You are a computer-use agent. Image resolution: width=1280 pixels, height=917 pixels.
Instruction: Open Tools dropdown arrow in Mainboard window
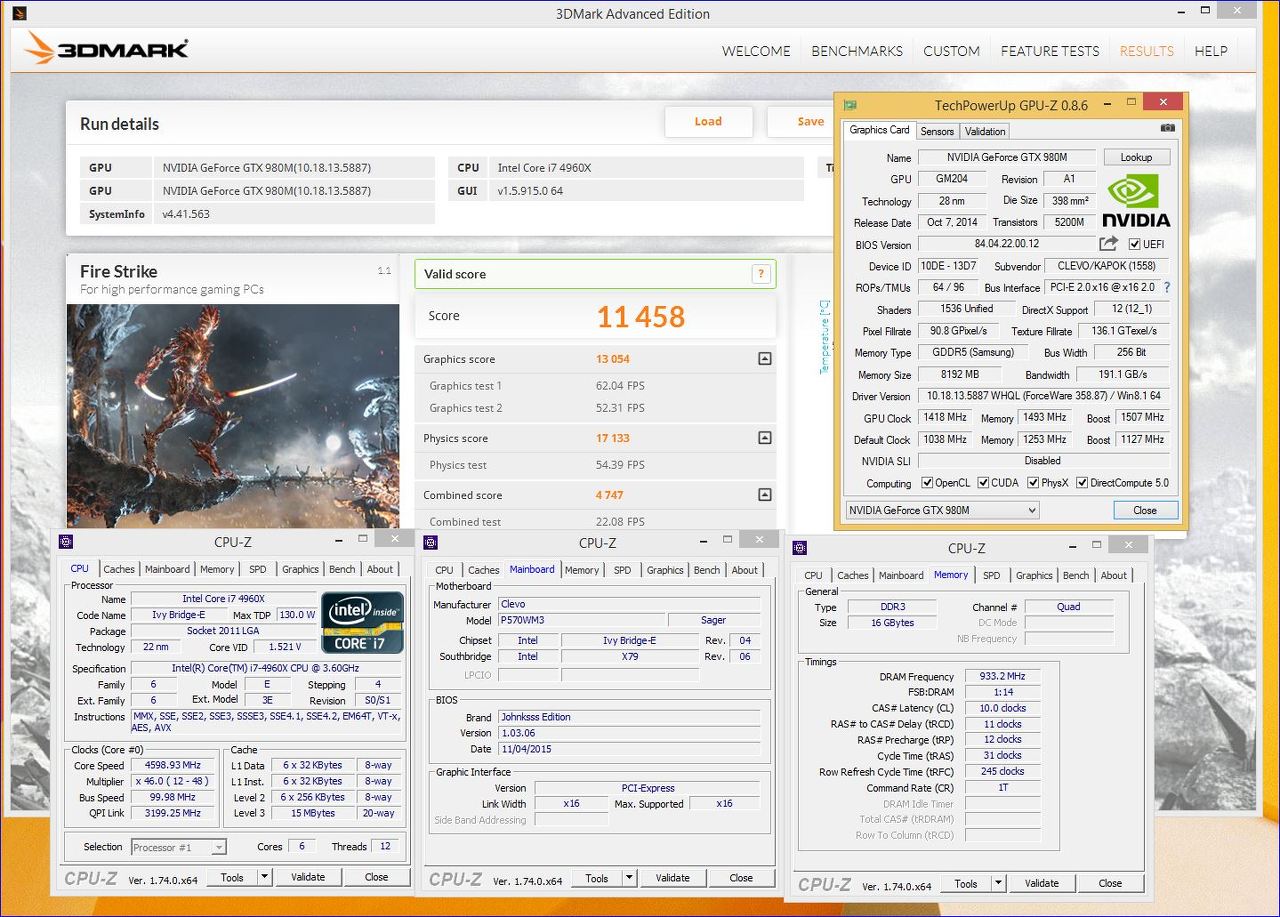pos(629,878)
